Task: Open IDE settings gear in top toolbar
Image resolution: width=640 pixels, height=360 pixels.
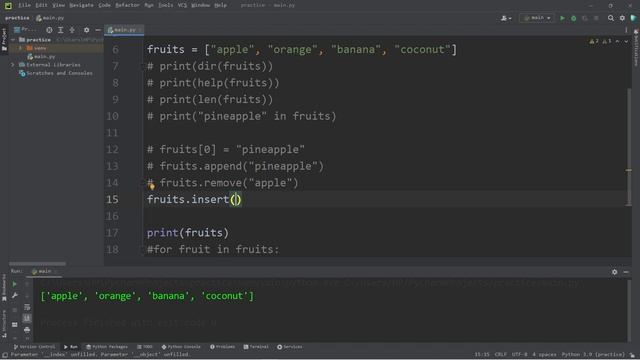Action: 622,18
